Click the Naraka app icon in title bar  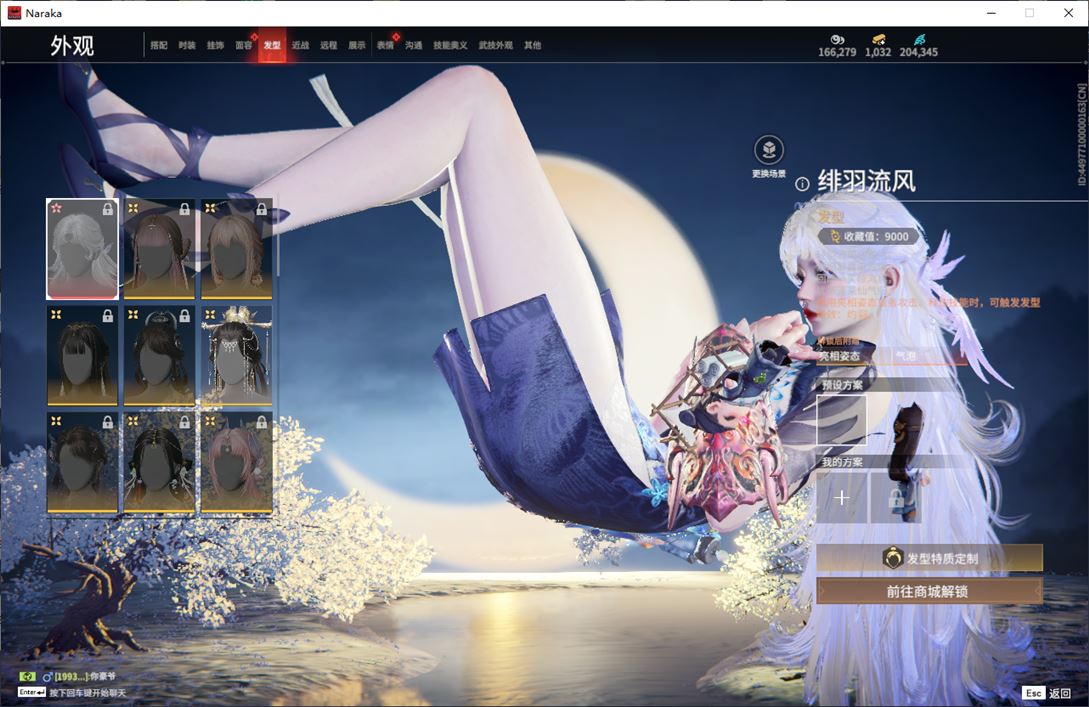14,13
